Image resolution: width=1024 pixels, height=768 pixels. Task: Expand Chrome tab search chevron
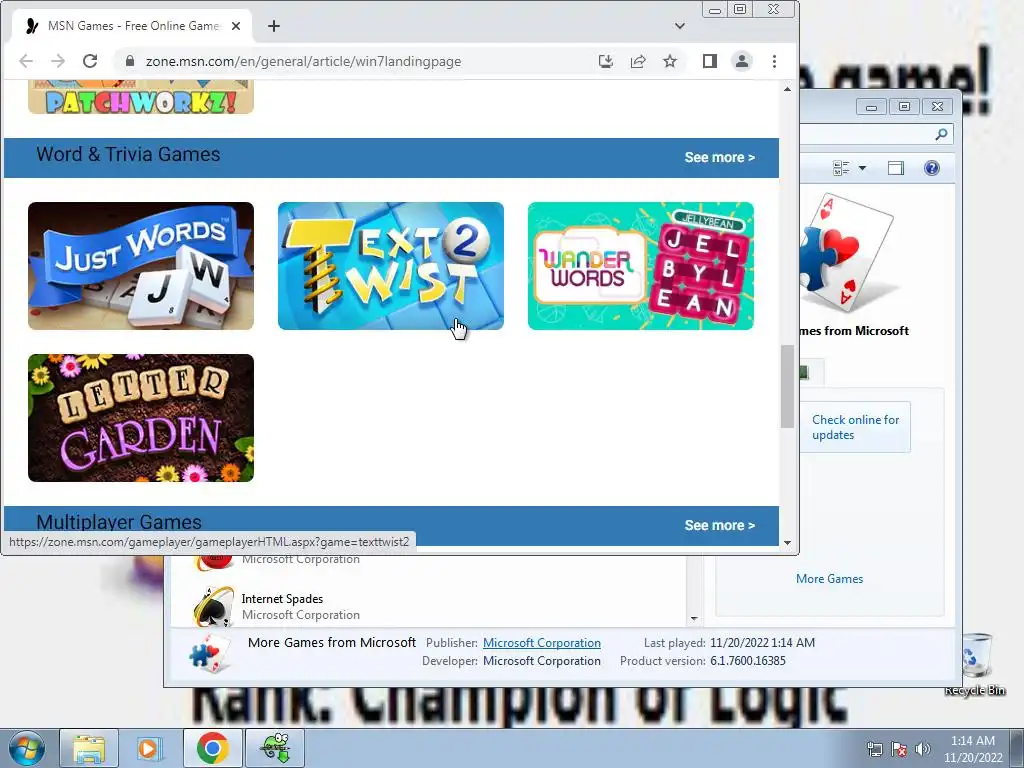point(680,26)
